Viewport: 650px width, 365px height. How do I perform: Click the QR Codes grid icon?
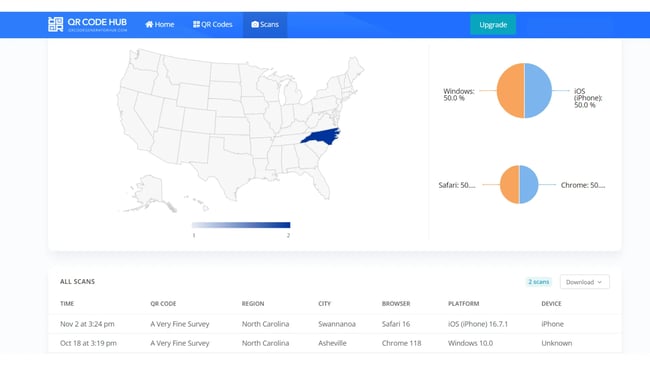[196, 24]
